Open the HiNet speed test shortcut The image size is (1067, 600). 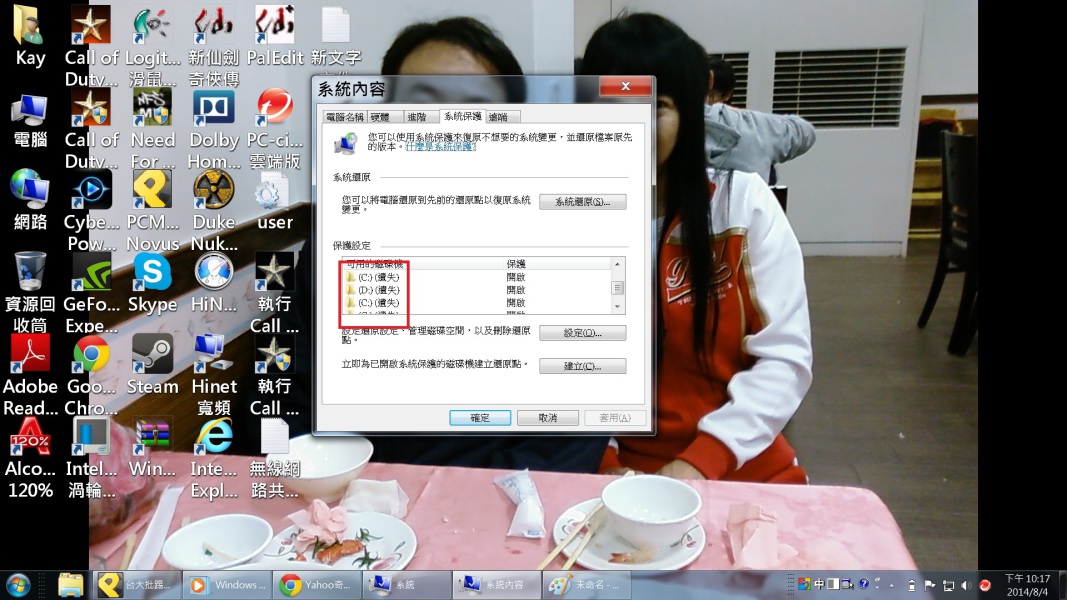tap(214, 284)
